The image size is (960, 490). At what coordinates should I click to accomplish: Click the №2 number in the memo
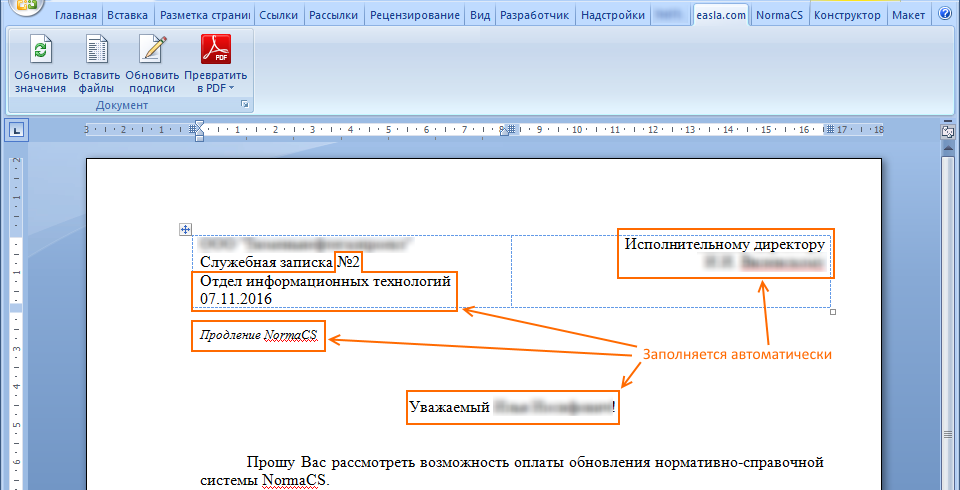point(349,262)
